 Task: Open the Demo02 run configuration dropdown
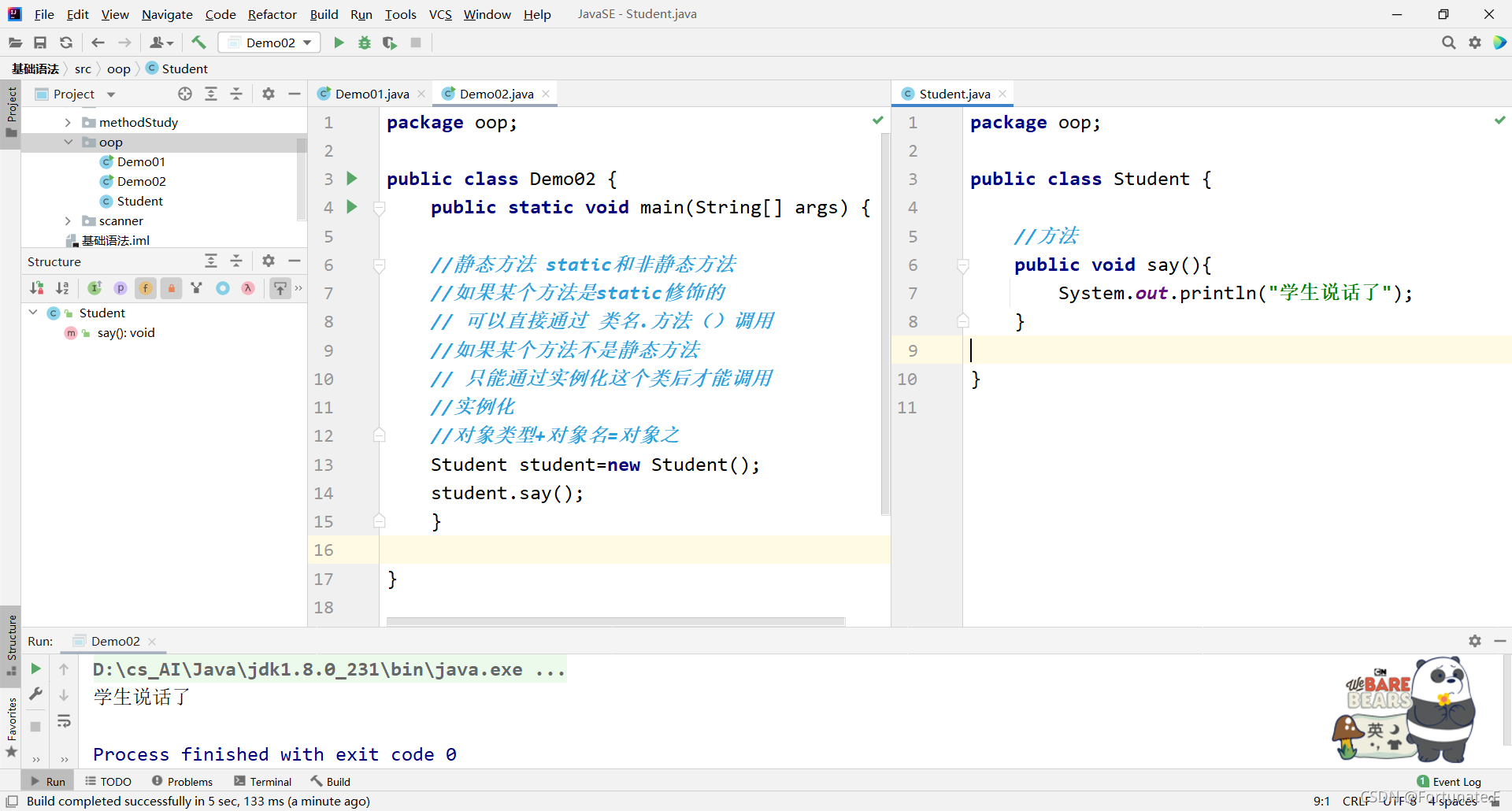coord(269,43)
